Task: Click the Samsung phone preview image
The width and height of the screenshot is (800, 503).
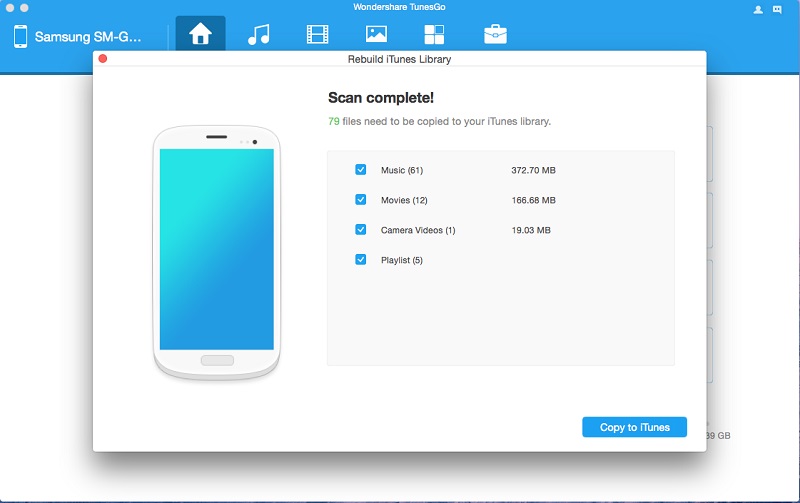Action: [217, 250]
